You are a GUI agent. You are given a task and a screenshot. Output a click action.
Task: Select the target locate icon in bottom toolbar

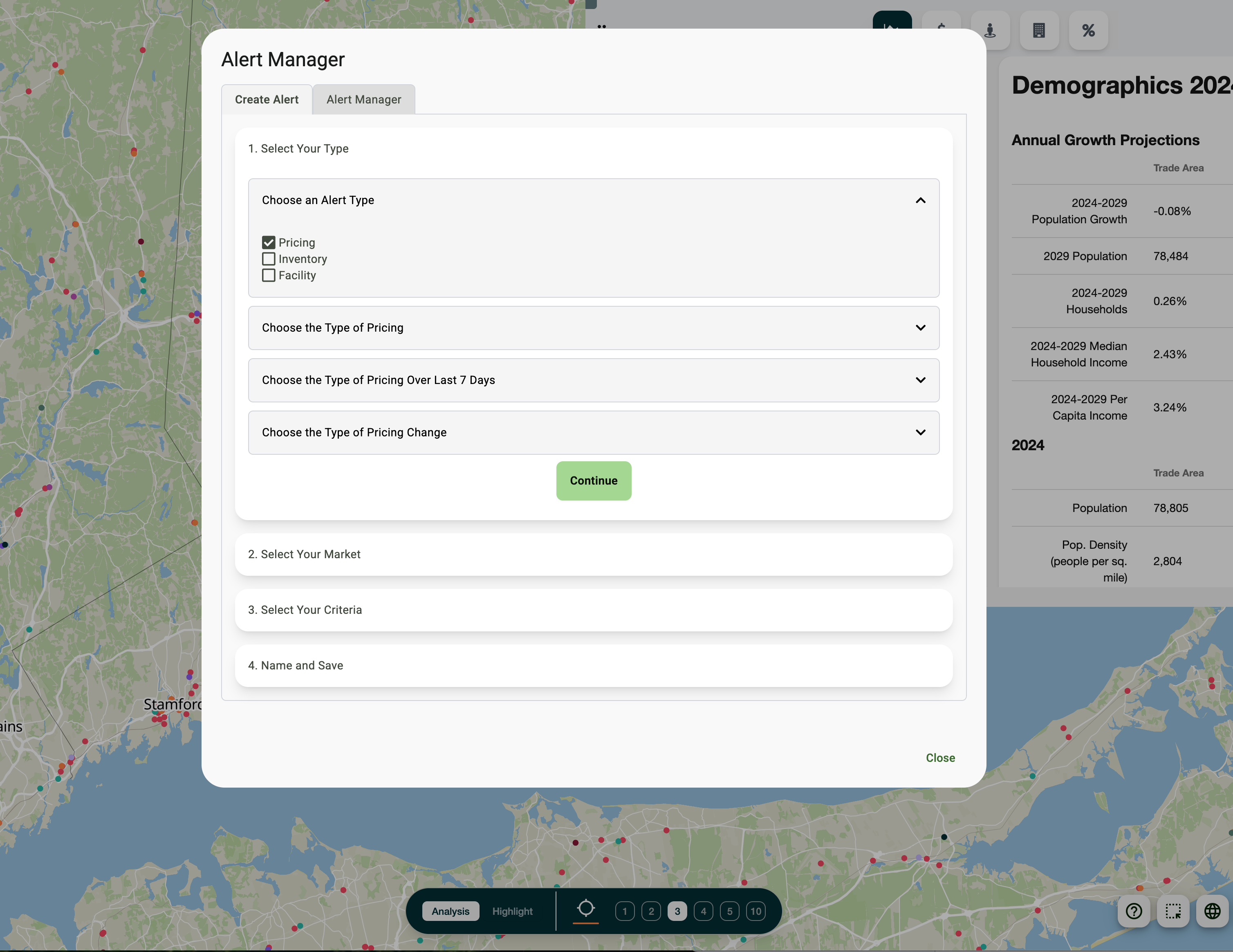tap(586, 909)
